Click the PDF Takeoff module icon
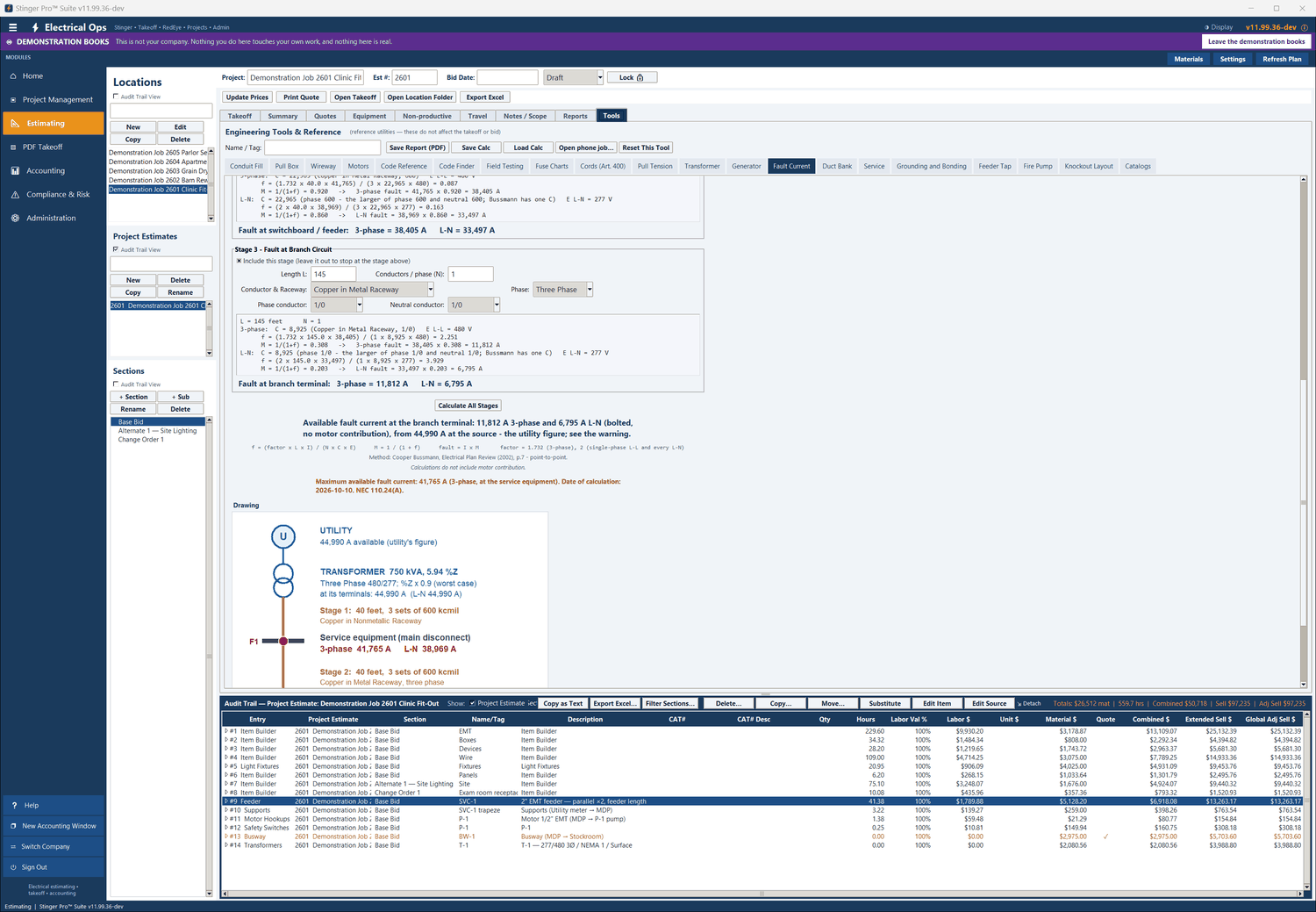The height and width of the screenshot is (912, 1316). (14, 147)
